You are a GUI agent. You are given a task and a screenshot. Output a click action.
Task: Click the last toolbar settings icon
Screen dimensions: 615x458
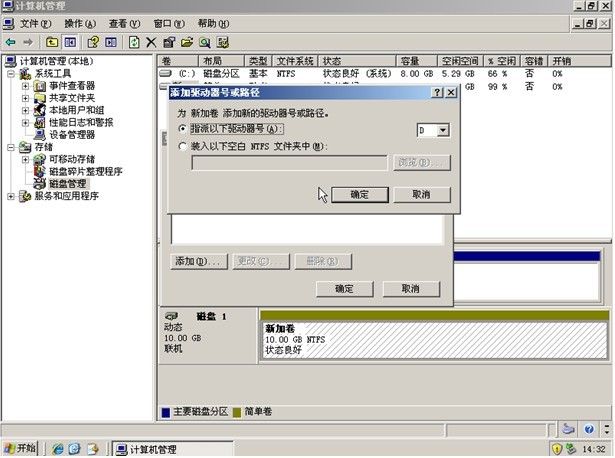(223, 42)
